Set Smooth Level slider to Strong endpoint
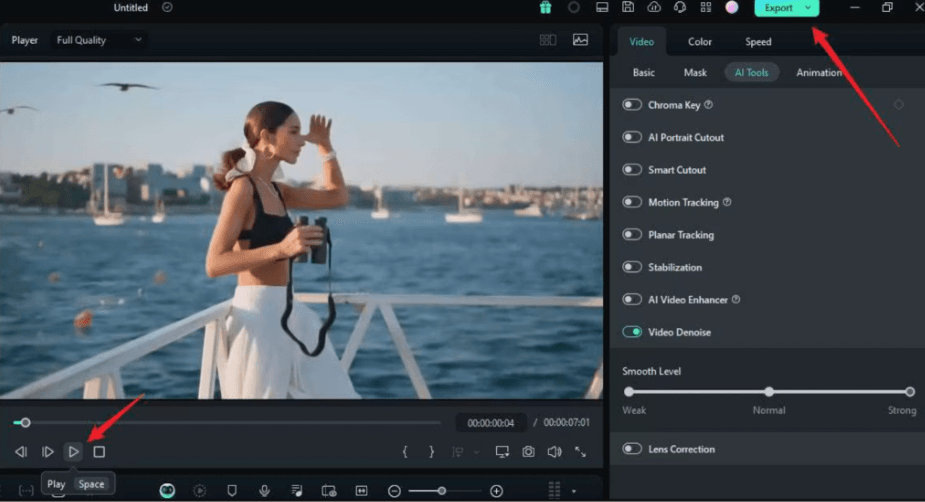The height and width of the screenshot is (502, 925). click(910, 391)
